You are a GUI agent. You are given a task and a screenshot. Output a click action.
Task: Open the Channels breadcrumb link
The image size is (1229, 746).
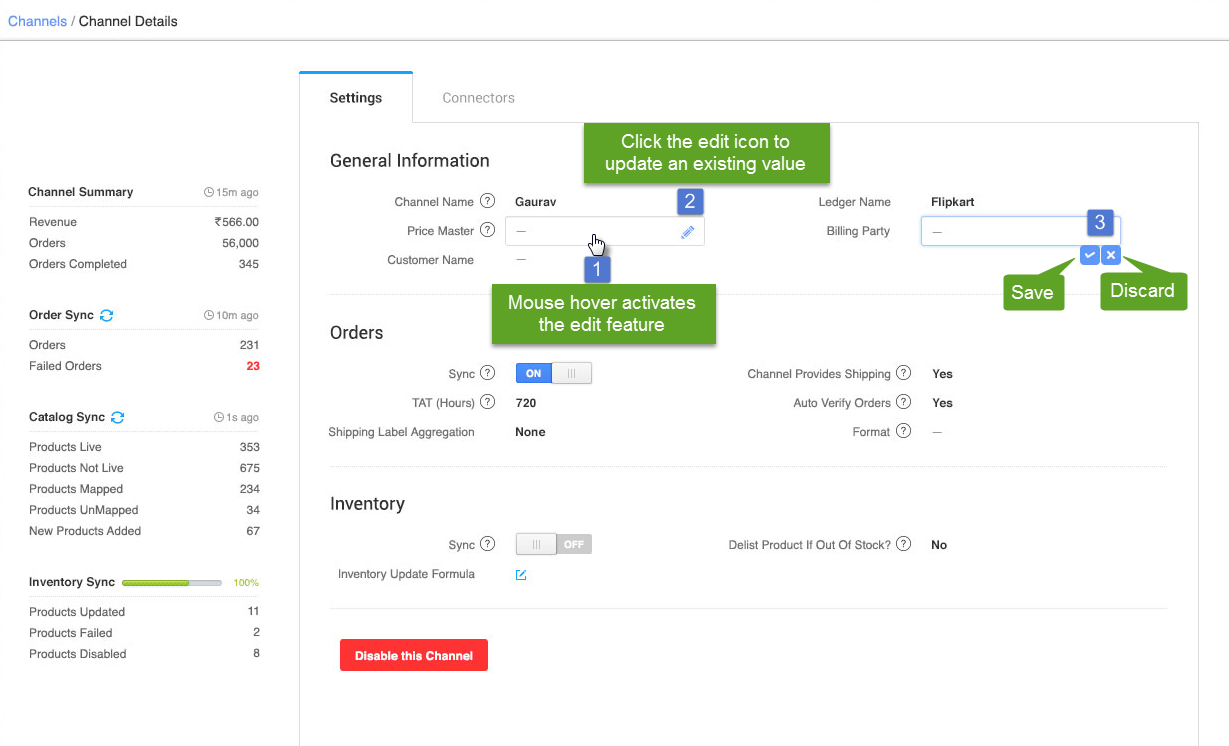tap(37, 20)
